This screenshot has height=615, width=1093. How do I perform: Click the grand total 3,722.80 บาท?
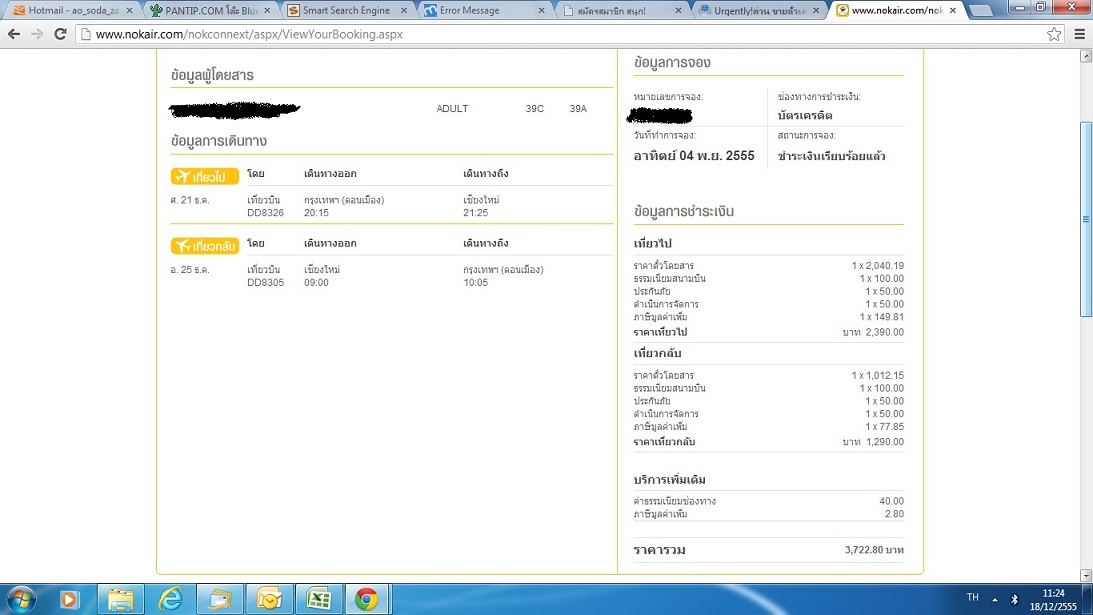[x=874, y=550]
